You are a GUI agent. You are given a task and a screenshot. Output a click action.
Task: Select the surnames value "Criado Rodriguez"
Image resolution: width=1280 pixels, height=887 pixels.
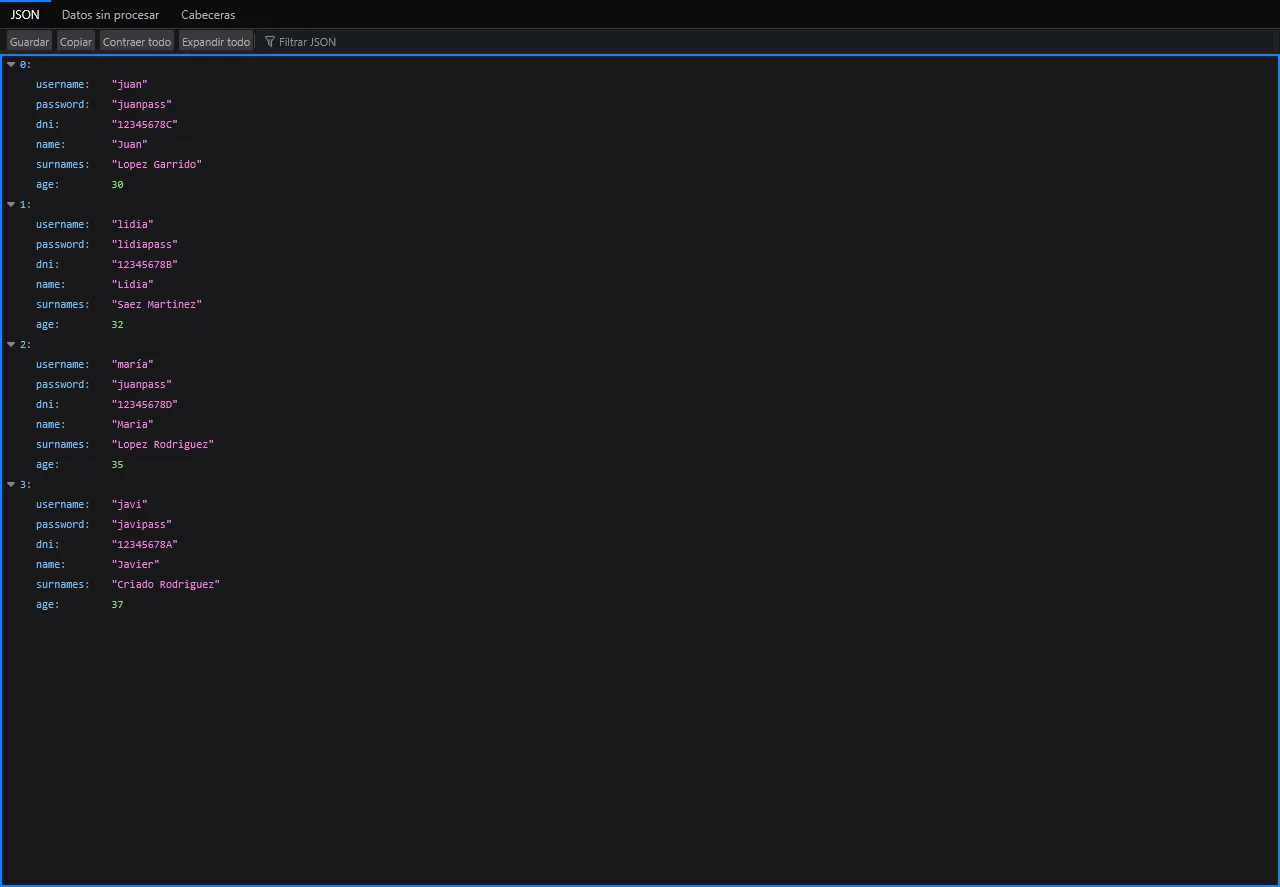pos(166,584)
